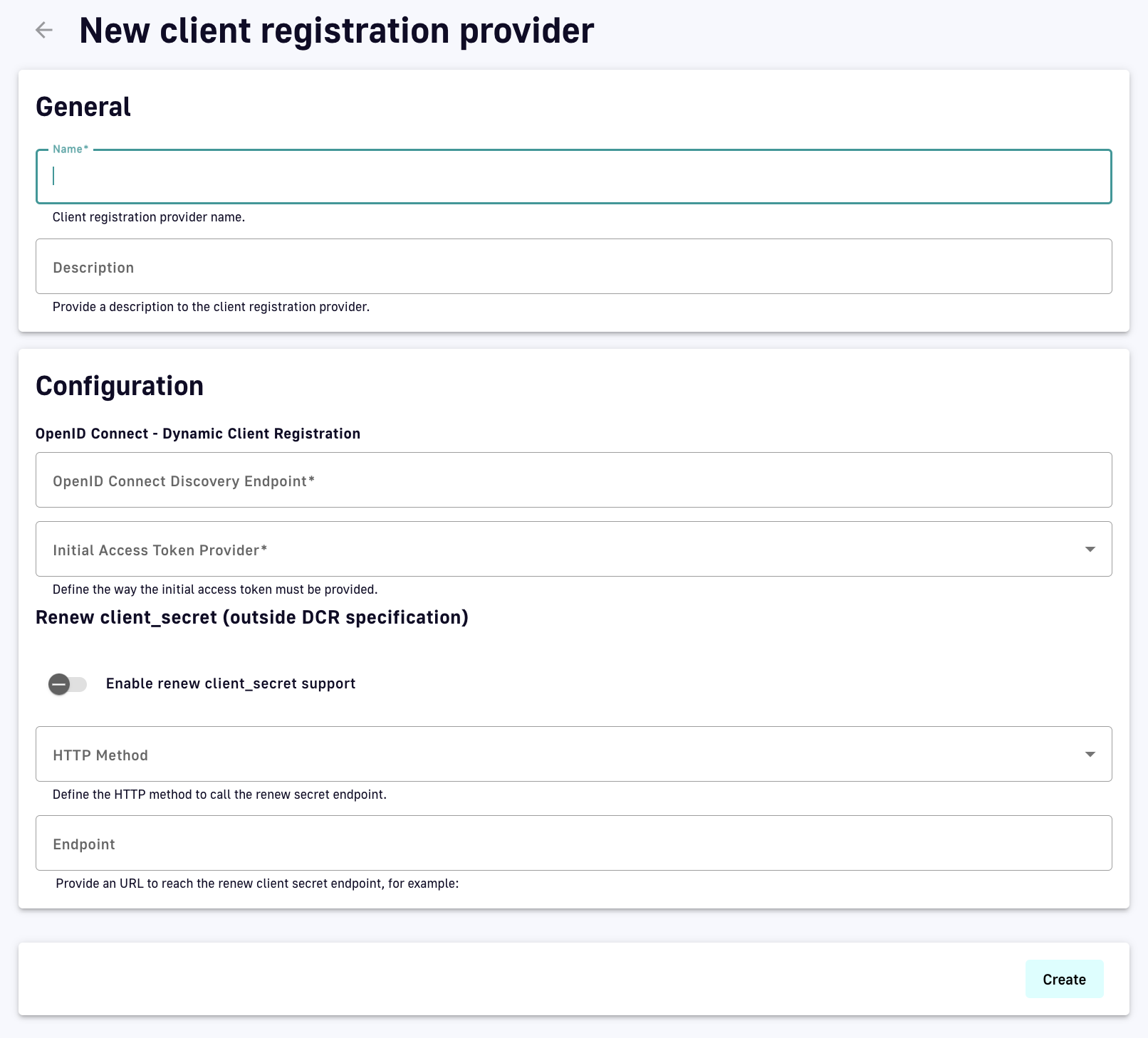
Task: Click the Initial Access Token Provider arrow icon
Action: (1090, 549)
